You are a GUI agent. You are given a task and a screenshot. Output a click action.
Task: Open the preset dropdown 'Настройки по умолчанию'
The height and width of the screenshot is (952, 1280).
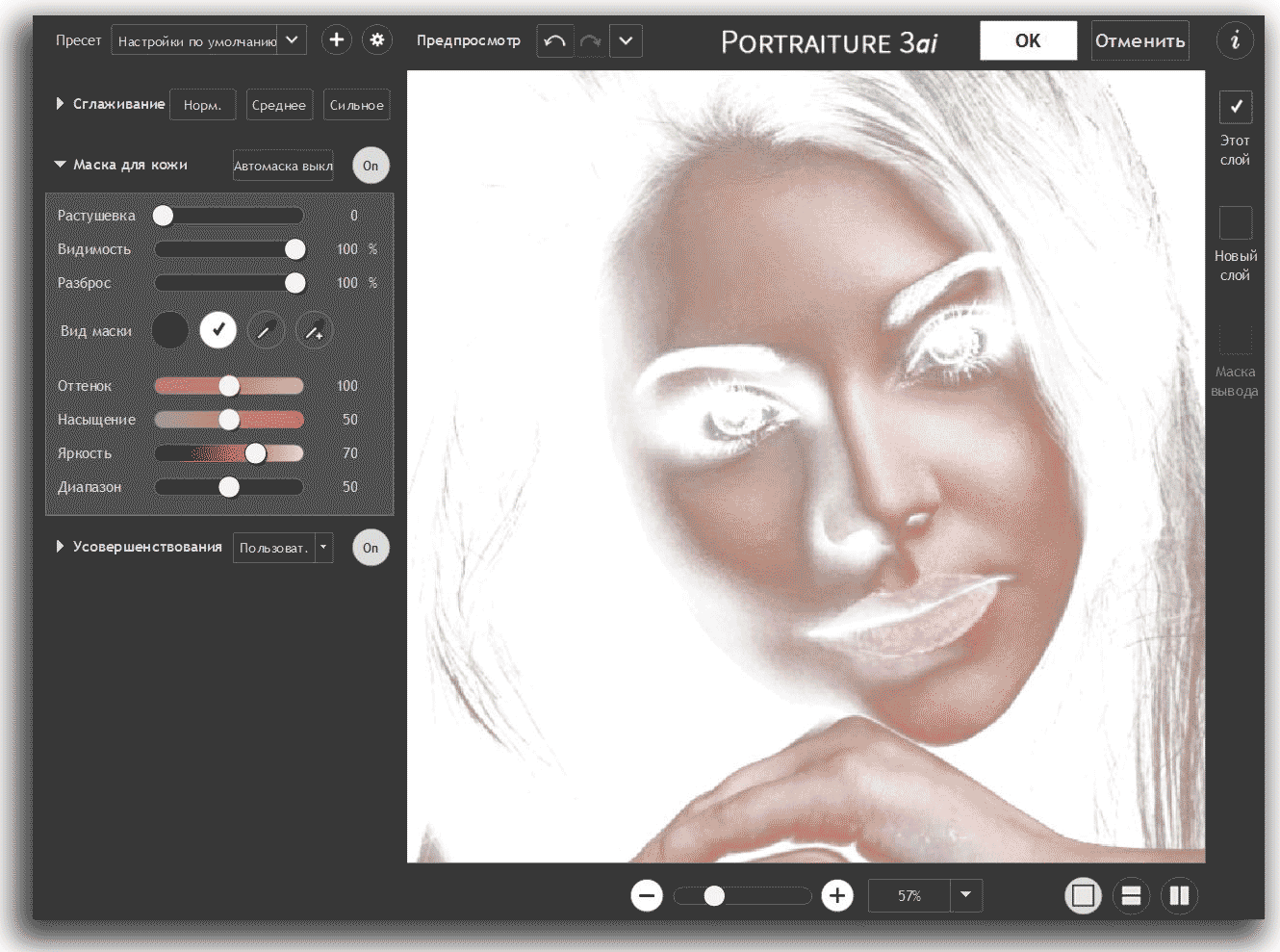click(209, 40)
